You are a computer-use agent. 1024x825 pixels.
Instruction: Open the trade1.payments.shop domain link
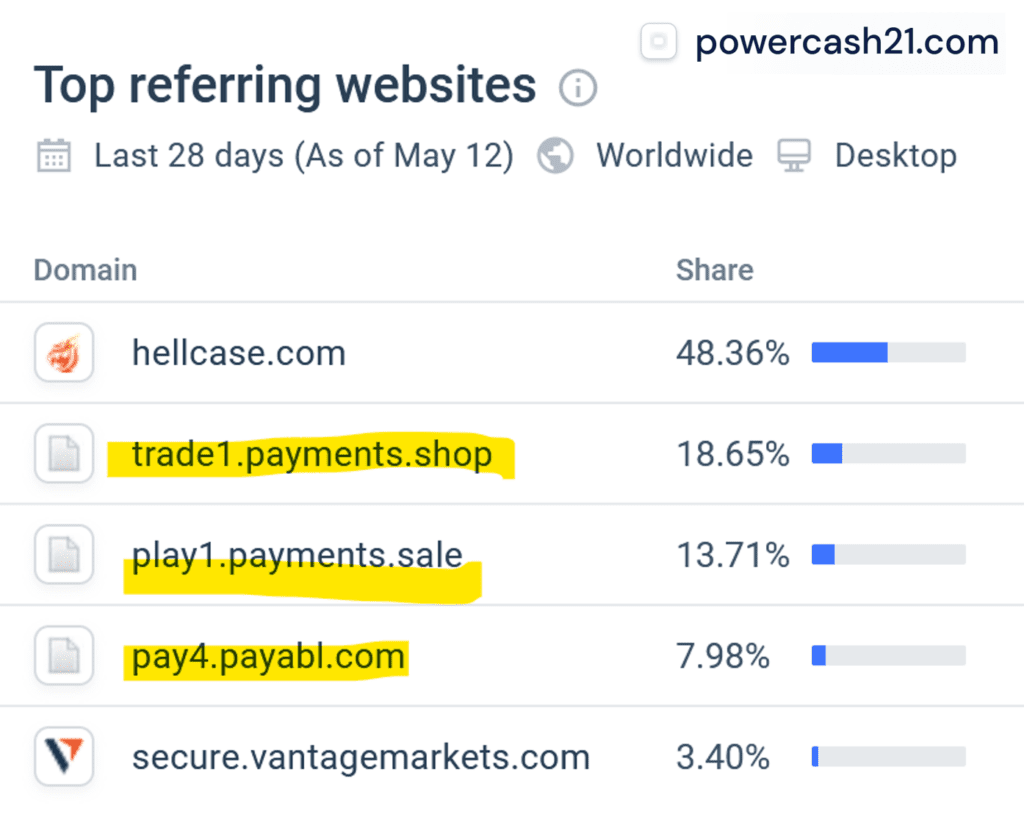coord(312,455)
